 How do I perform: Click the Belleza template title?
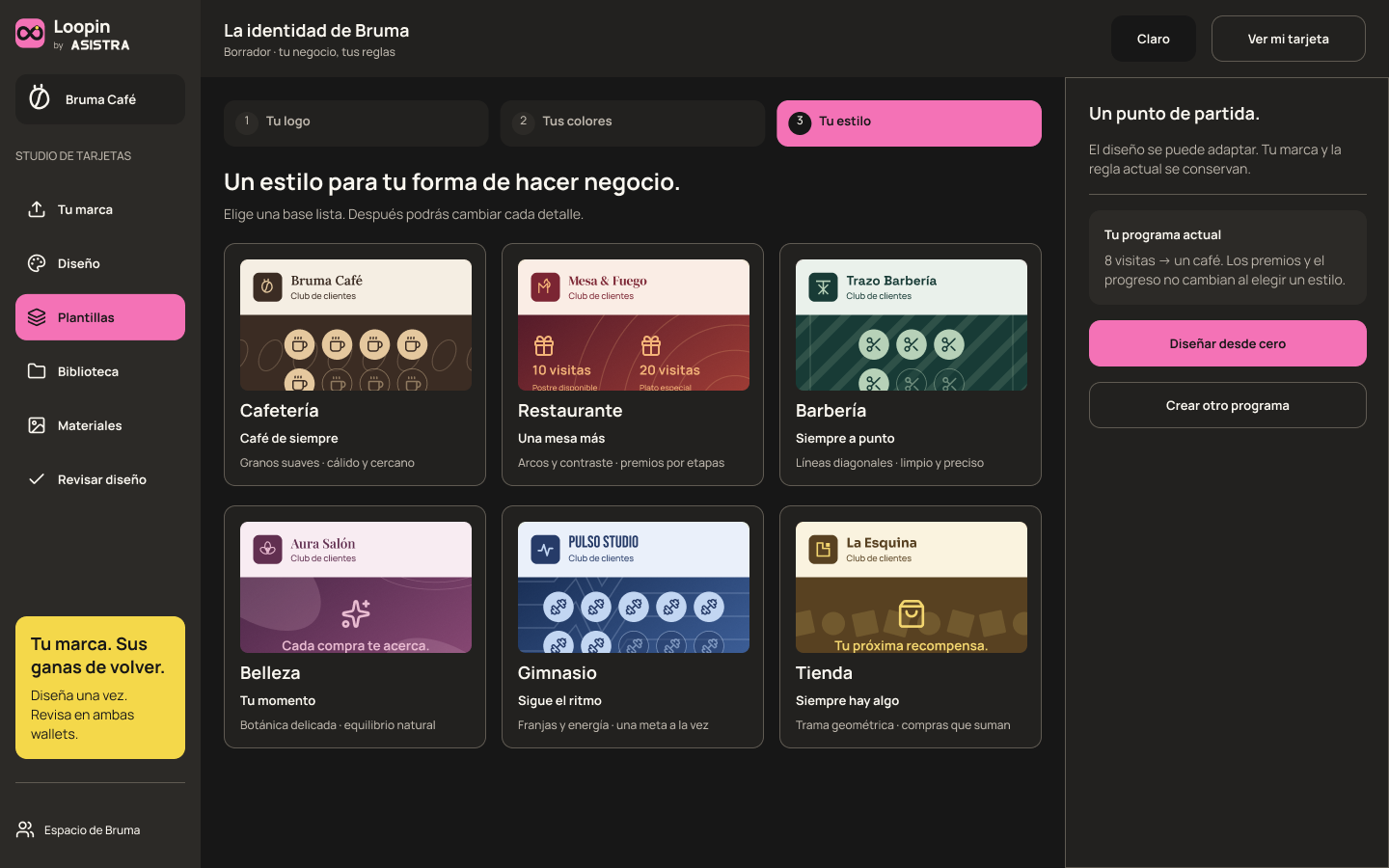(x=270, y=673)
